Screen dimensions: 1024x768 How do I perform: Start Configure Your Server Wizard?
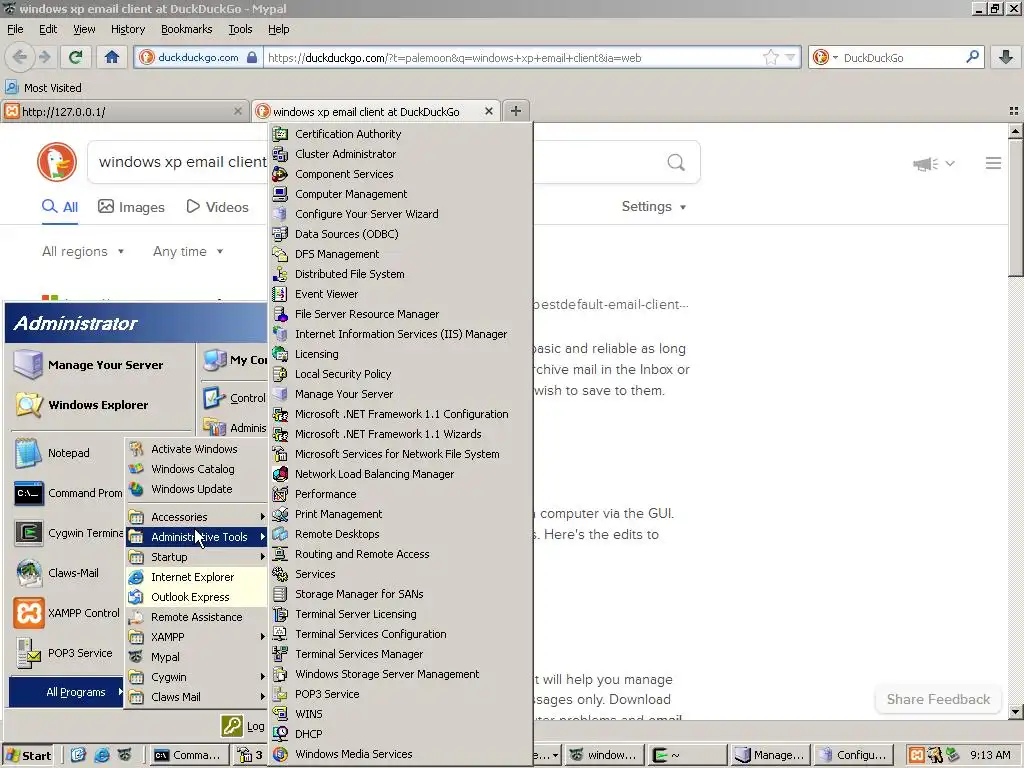(x=401, y=214)
